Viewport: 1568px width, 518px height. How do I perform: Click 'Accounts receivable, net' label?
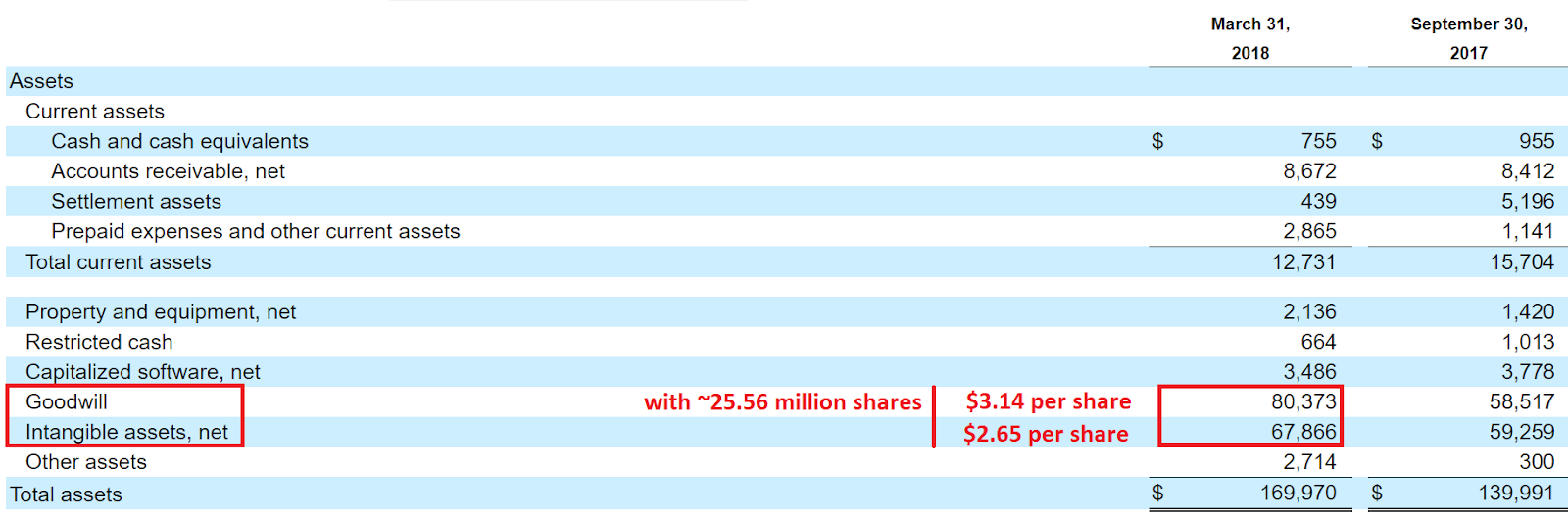tap(168, 171)
